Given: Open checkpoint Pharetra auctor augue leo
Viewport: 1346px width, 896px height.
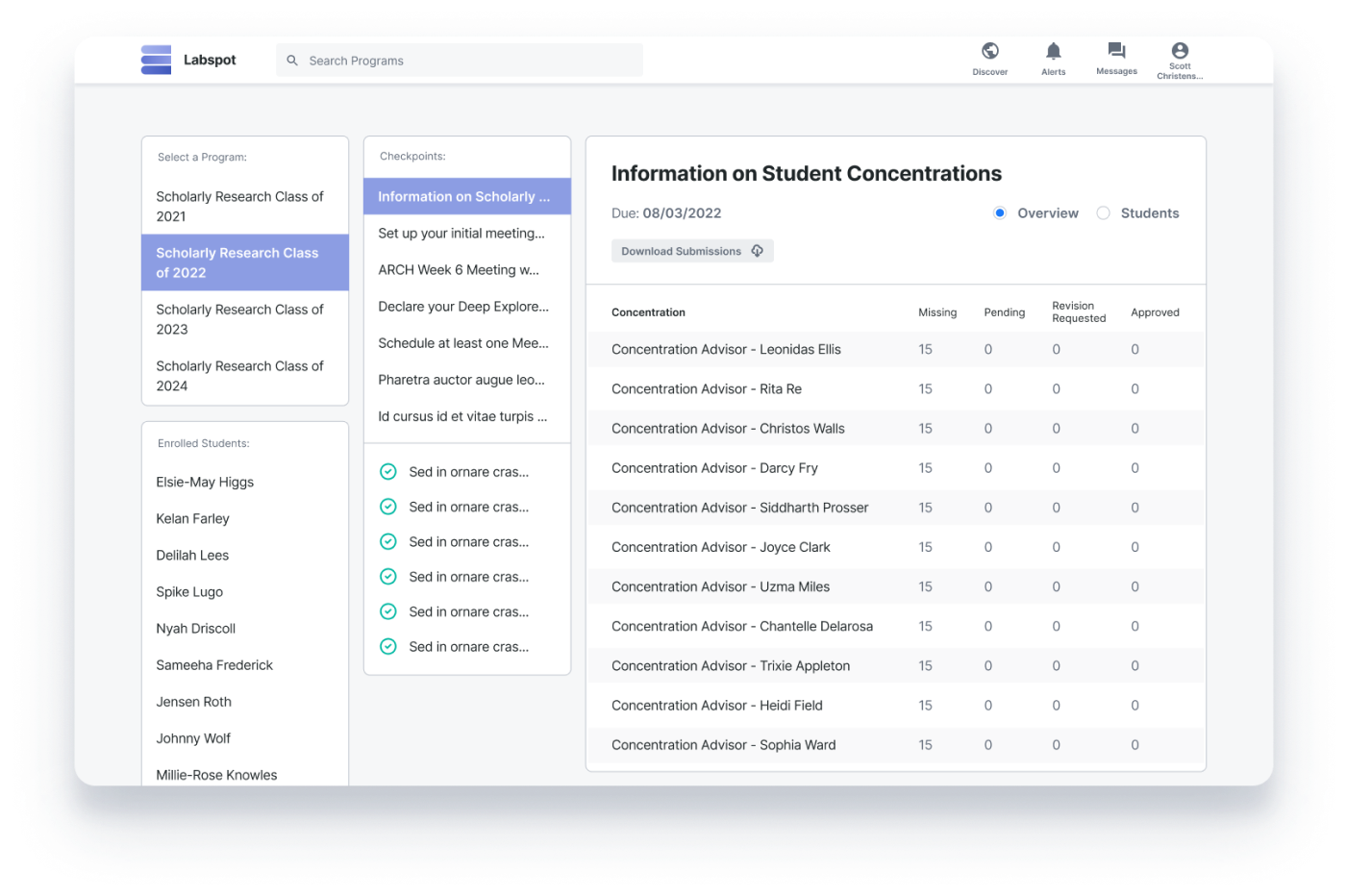Looking at the screenshot, I should pyautogui.click(x=467, y=379).
